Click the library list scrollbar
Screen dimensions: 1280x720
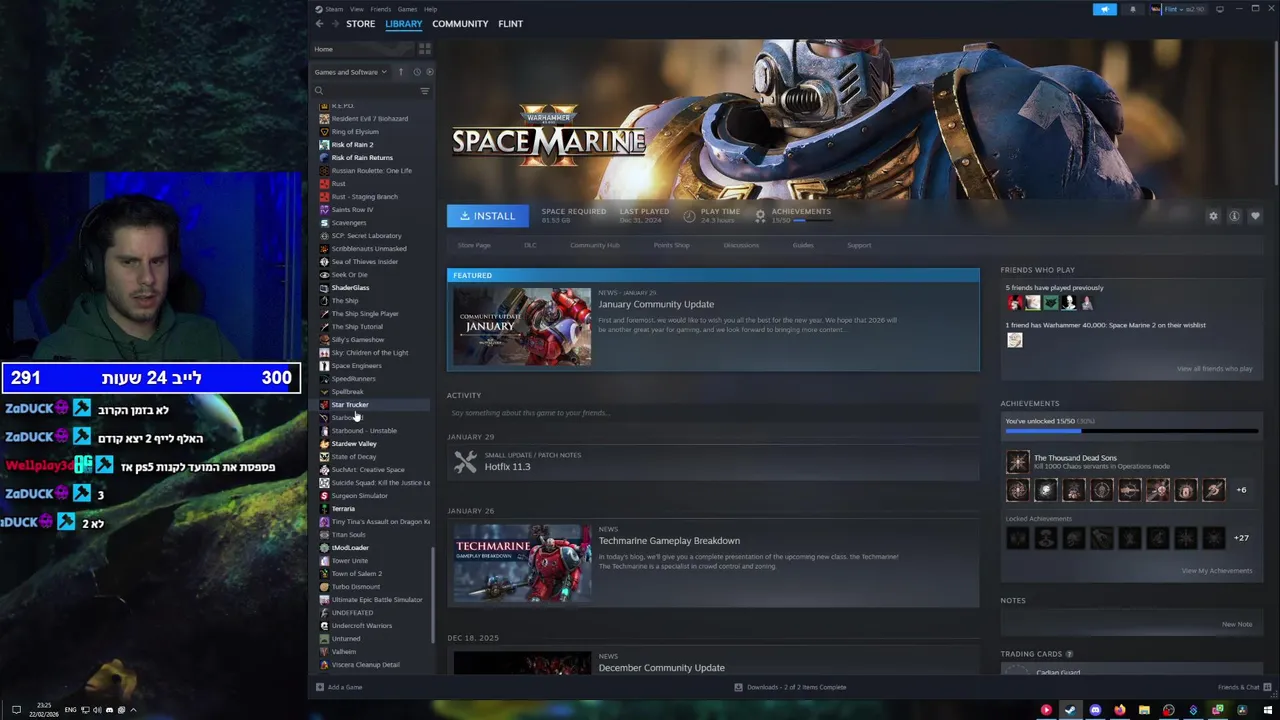[433, 595]
